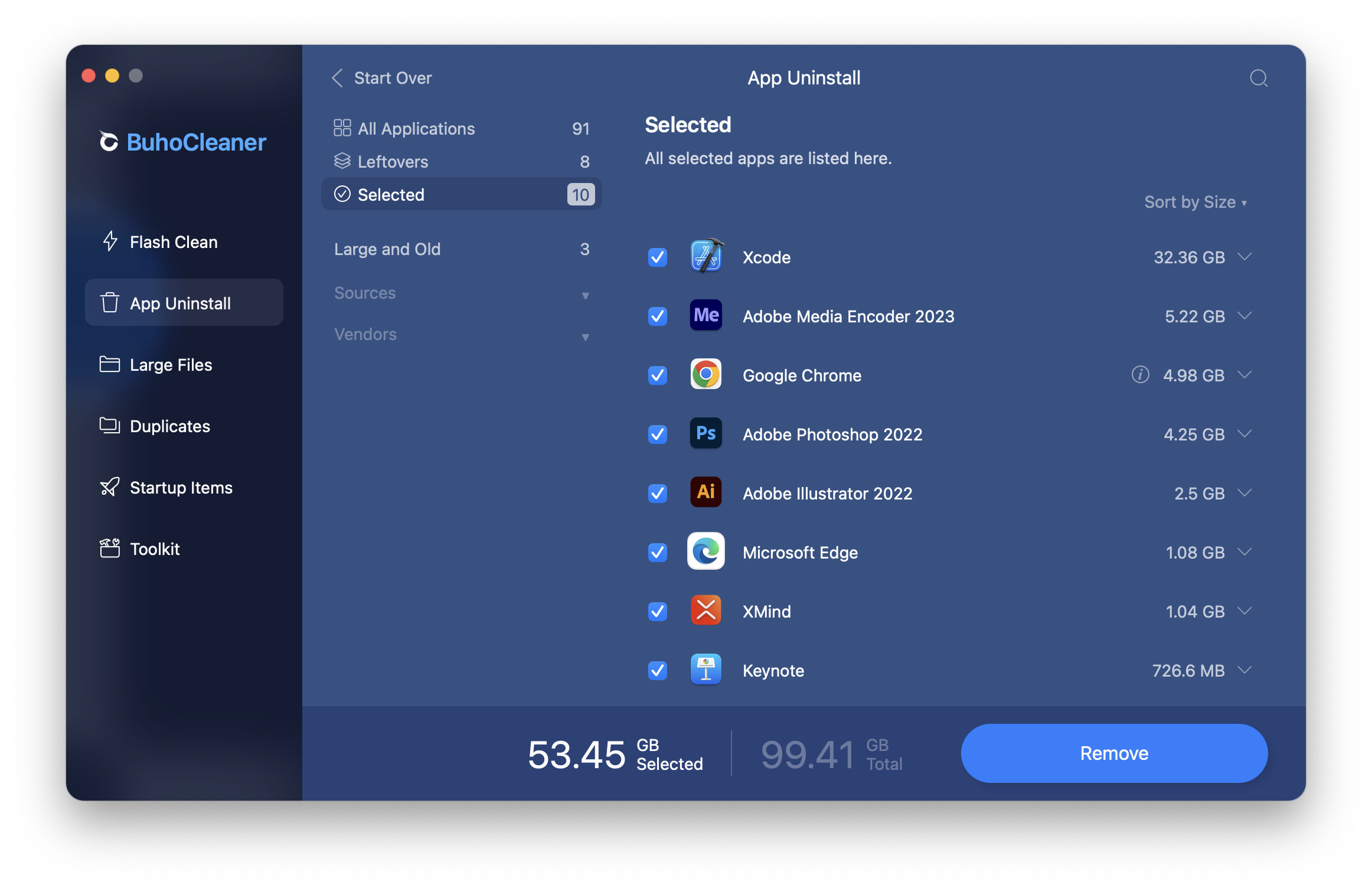Open Flash Clean in the sidebar
The image size is (1372, 888).
tap(174, 242)
